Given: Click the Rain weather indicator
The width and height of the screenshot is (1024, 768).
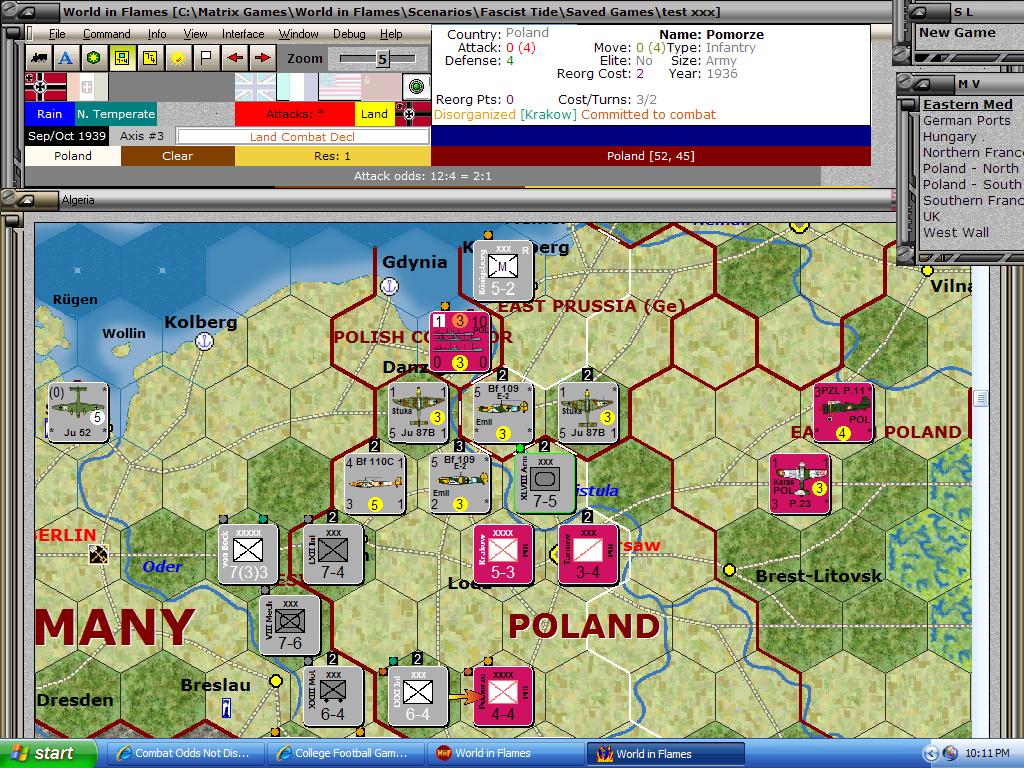Looking at the screenshot, I should (x=49, y=114).
